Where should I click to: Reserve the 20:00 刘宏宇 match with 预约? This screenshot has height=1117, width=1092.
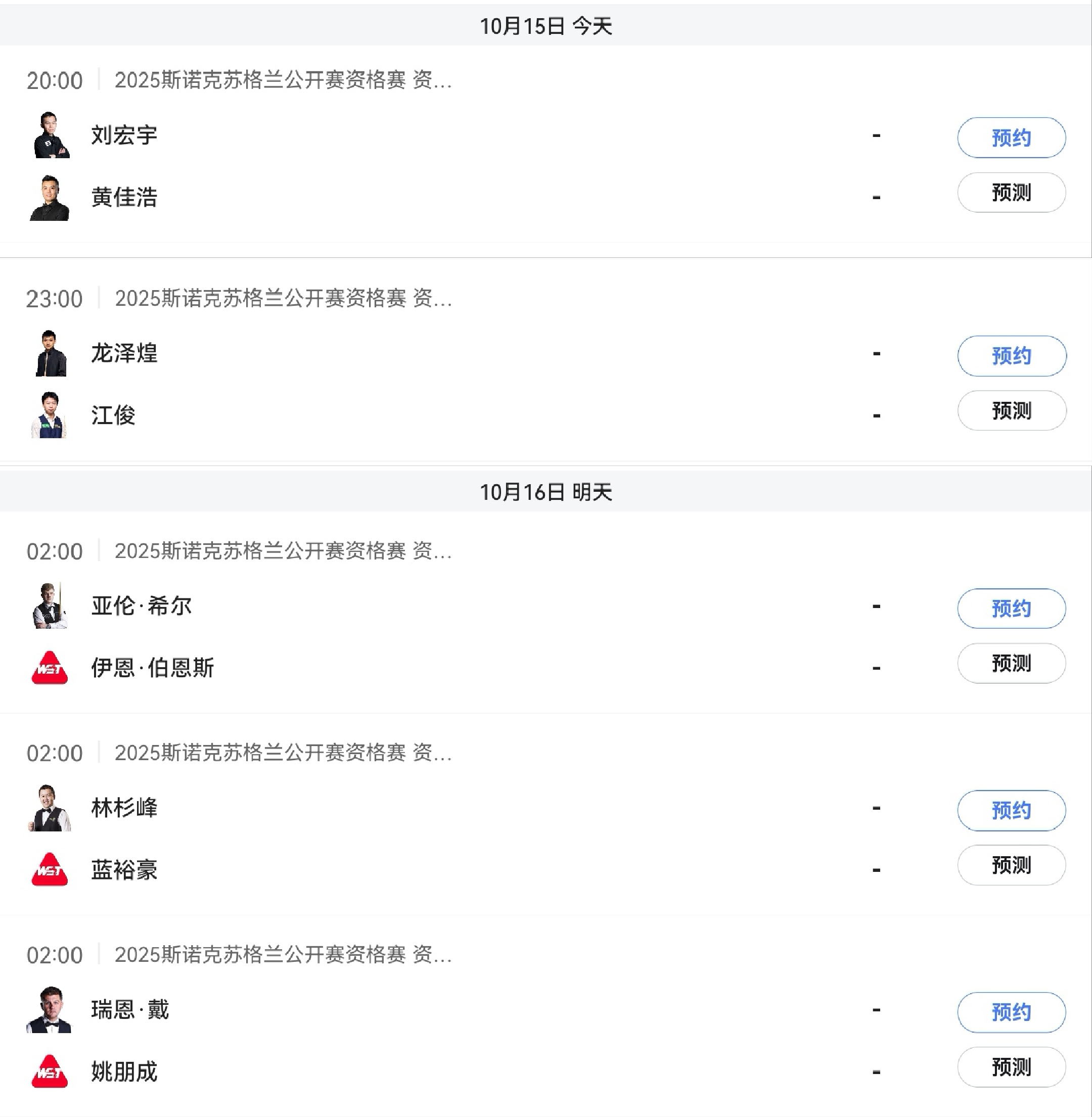click(1011, 137)
